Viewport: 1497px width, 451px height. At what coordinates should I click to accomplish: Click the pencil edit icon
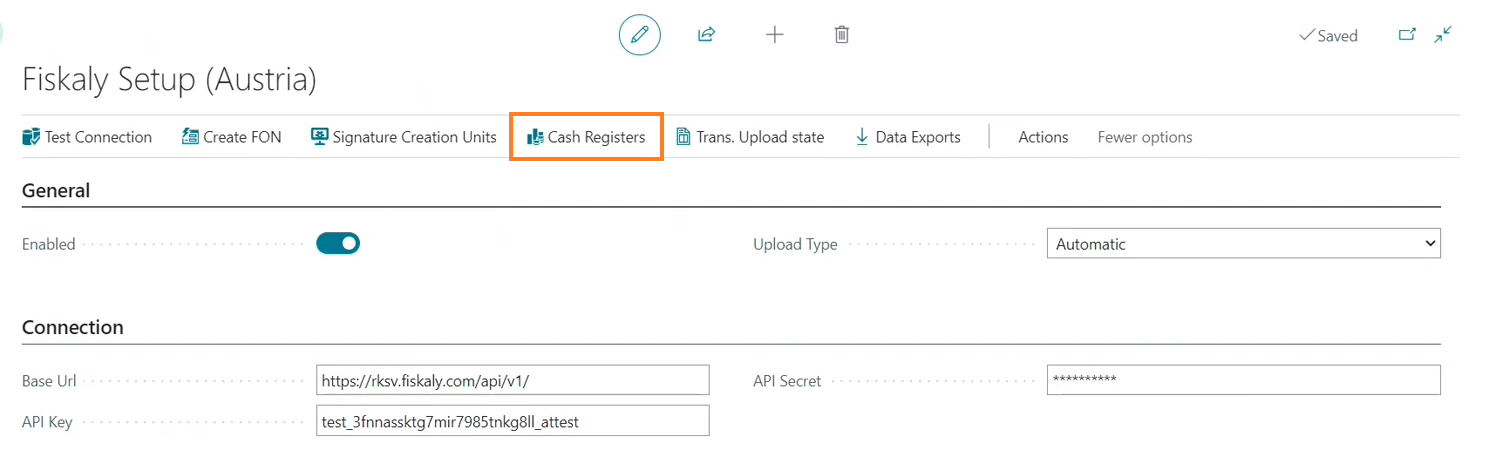[640, 35]
